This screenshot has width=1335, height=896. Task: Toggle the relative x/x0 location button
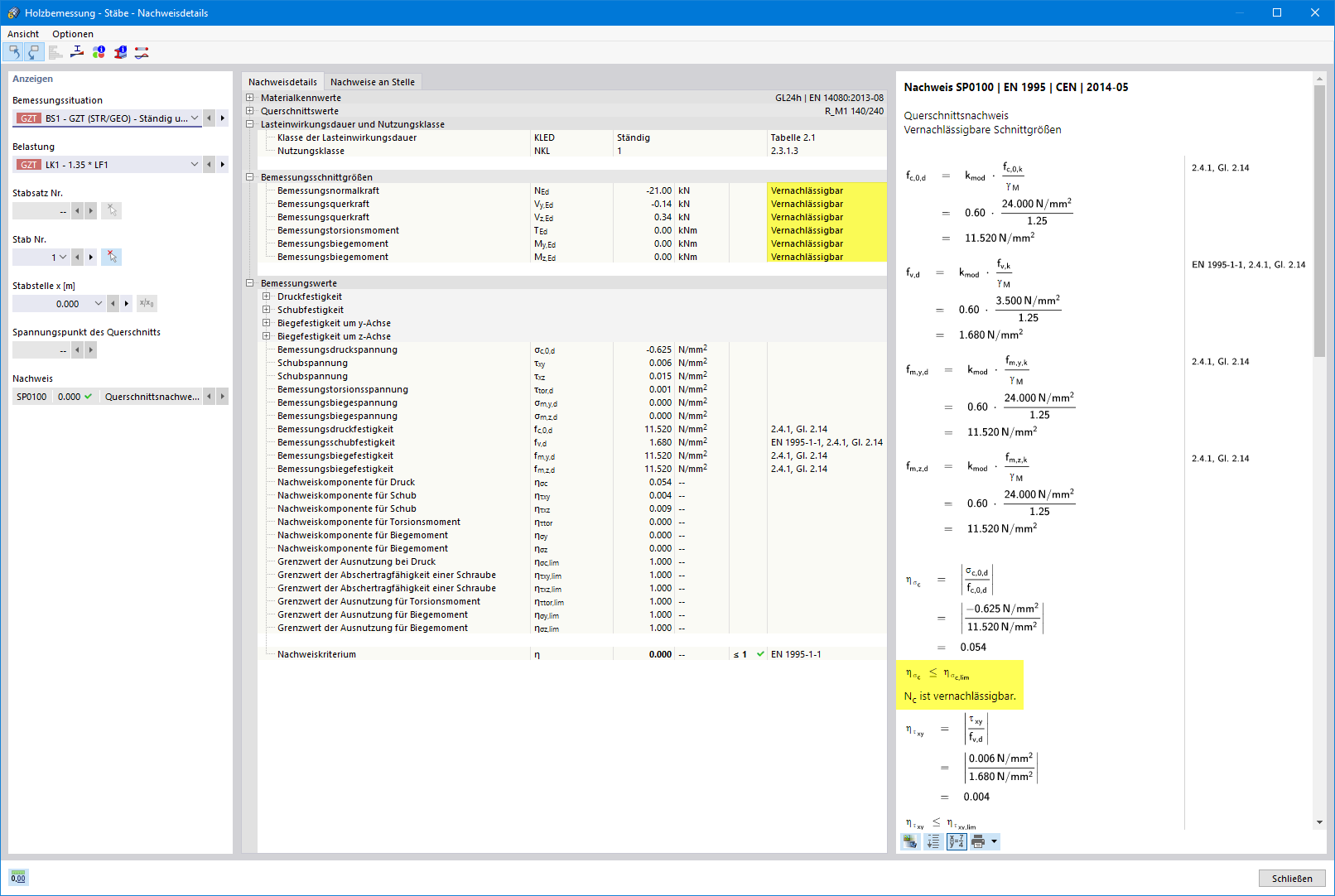pyautogui.click(x=147, y=303)
